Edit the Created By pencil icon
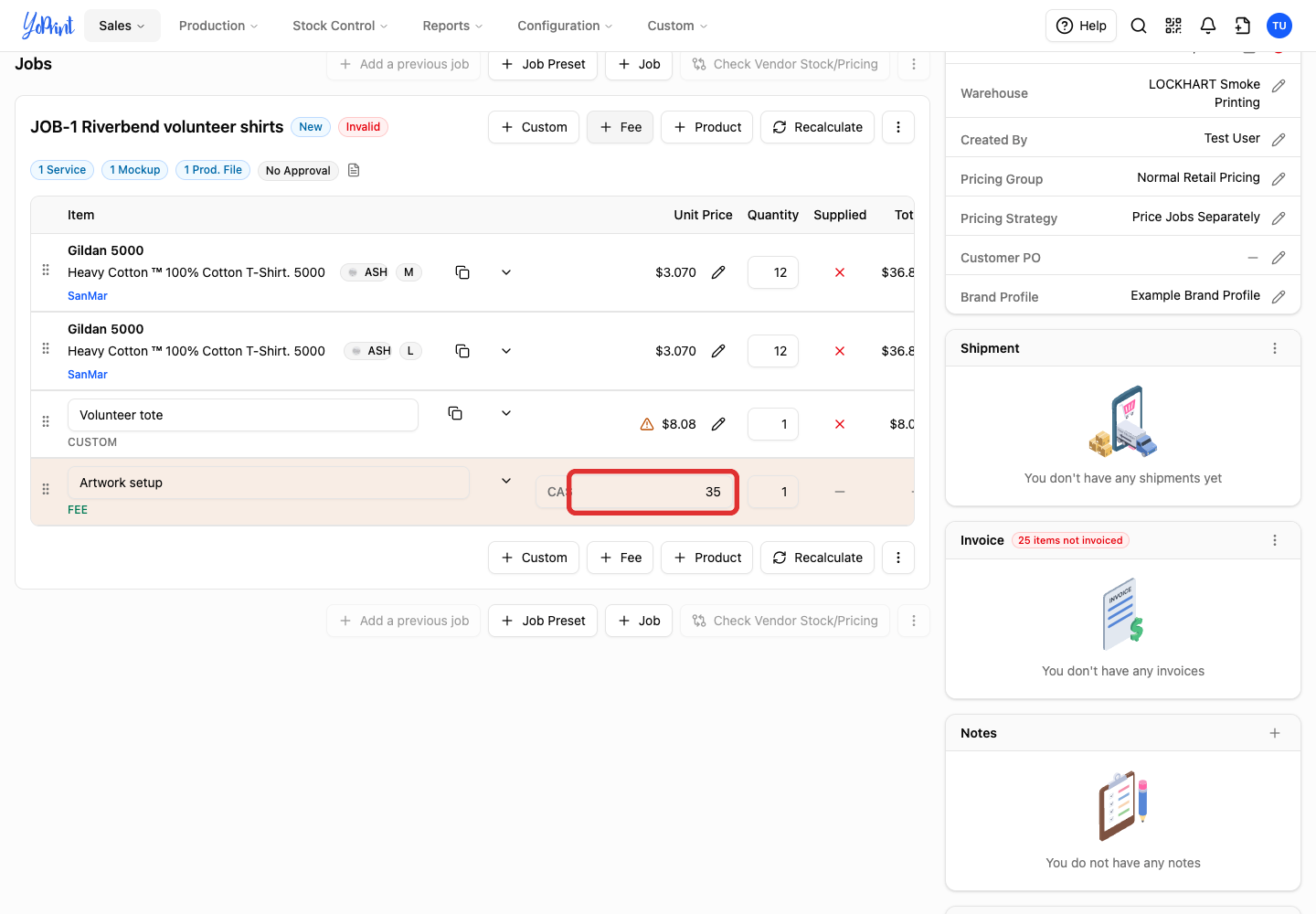Viewport: 1316px width, 914px height. click(x=1279, y=140)
